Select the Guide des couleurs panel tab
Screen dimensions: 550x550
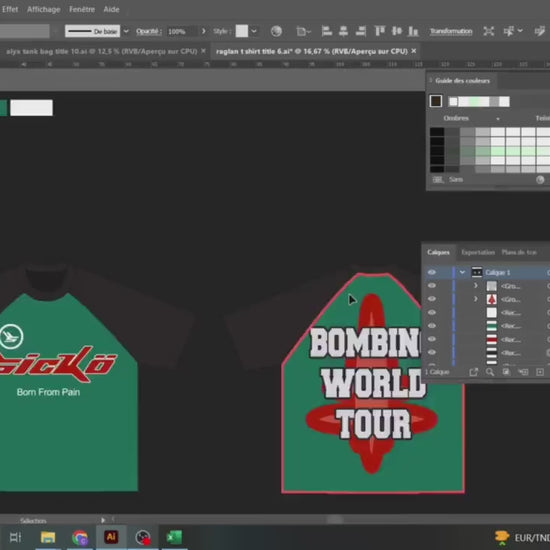462,81
